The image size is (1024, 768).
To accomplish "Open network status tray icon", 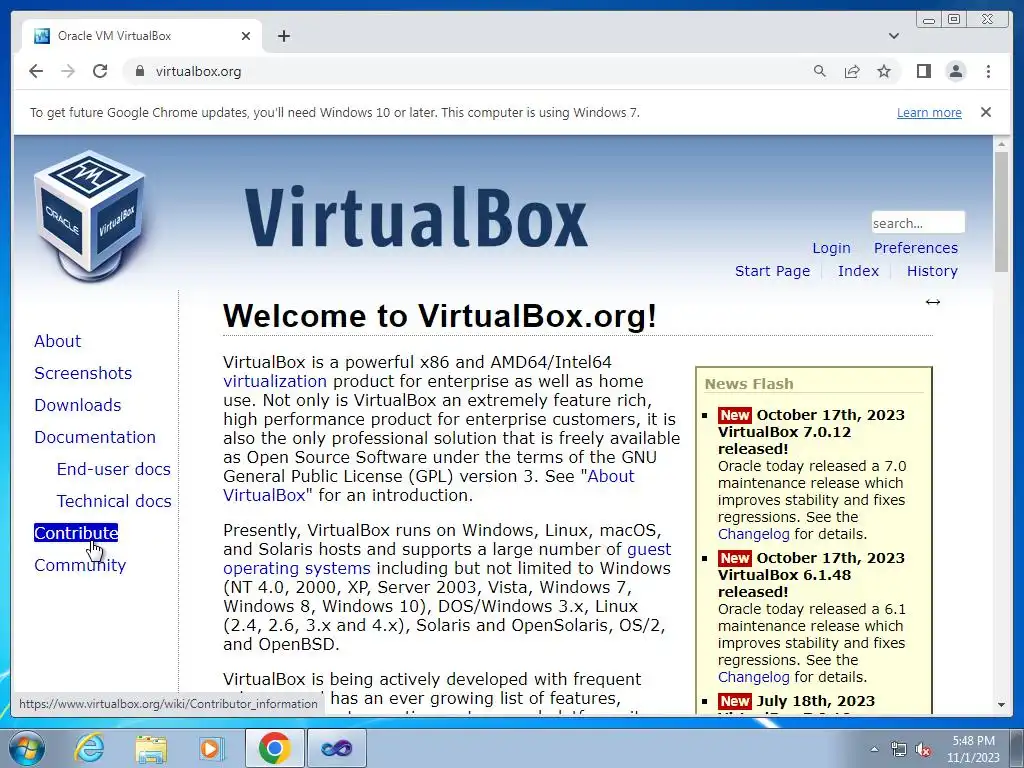I will [899, 749].
